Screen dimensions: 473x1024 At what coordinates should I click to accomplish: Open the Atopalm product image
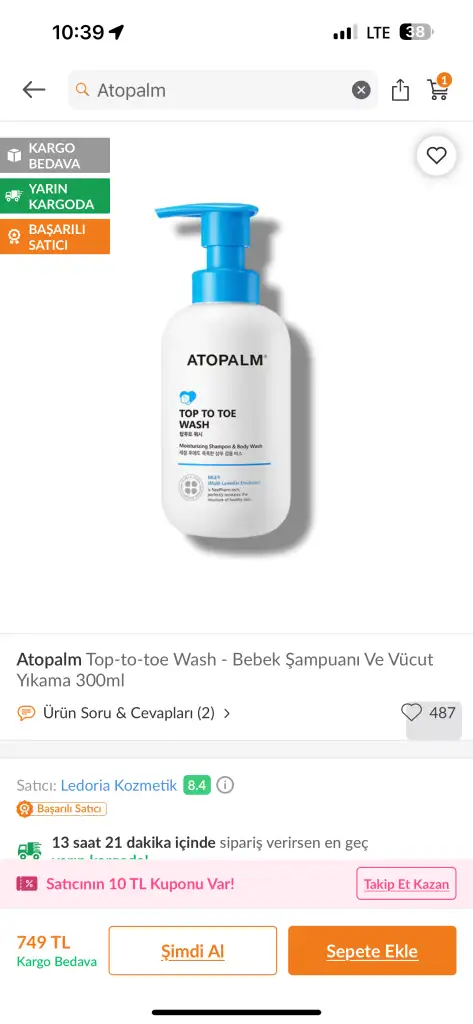[x=226, y=370]
